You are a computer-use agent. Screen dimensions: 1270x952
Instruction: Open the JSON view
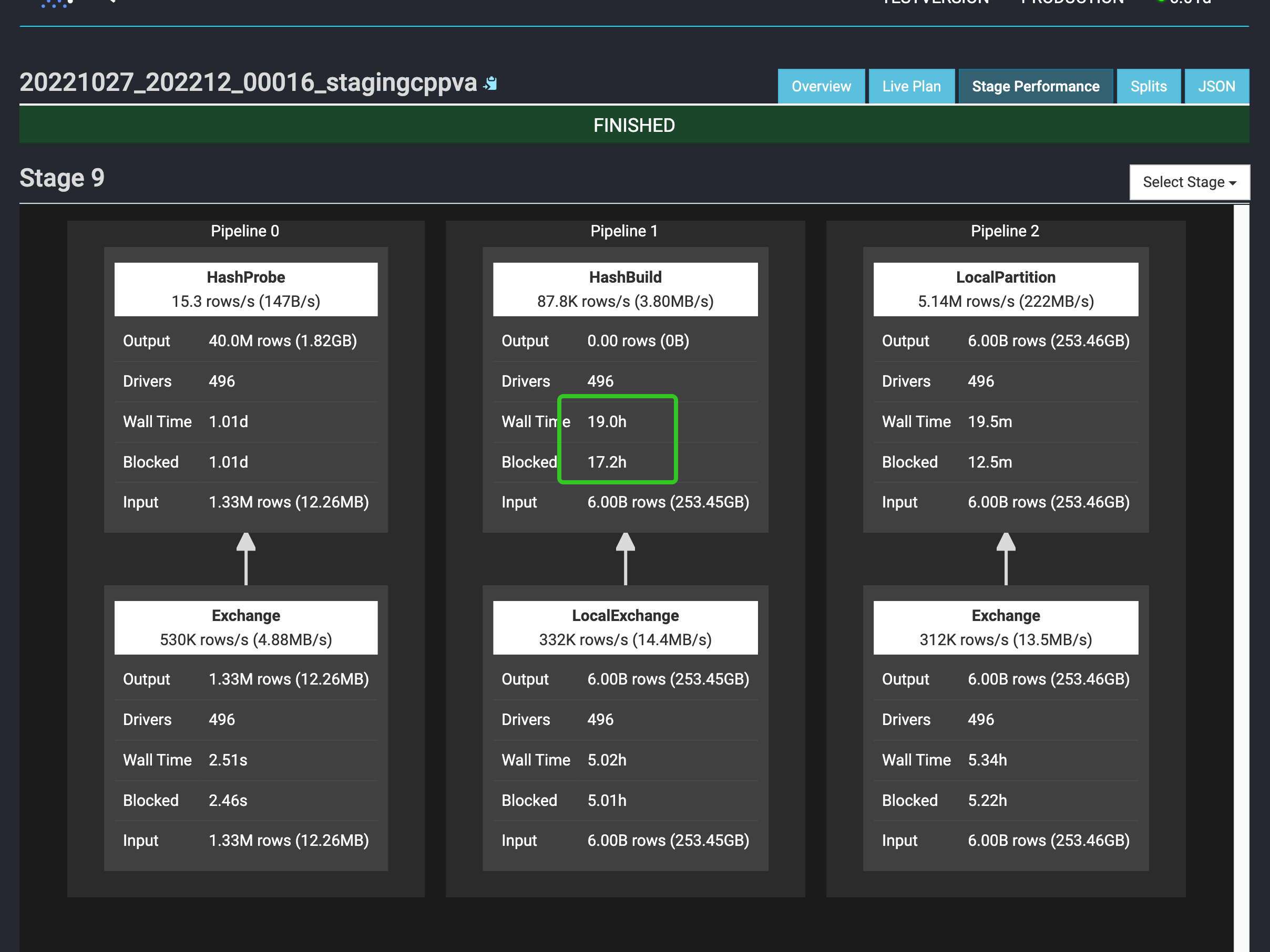[x=1216, y=86]
